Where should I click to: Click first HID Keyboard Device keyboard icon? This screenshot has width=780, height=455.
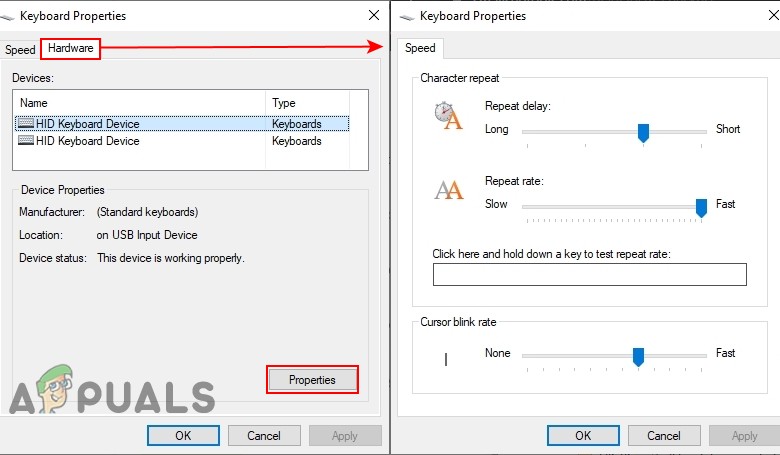point(26,123)
